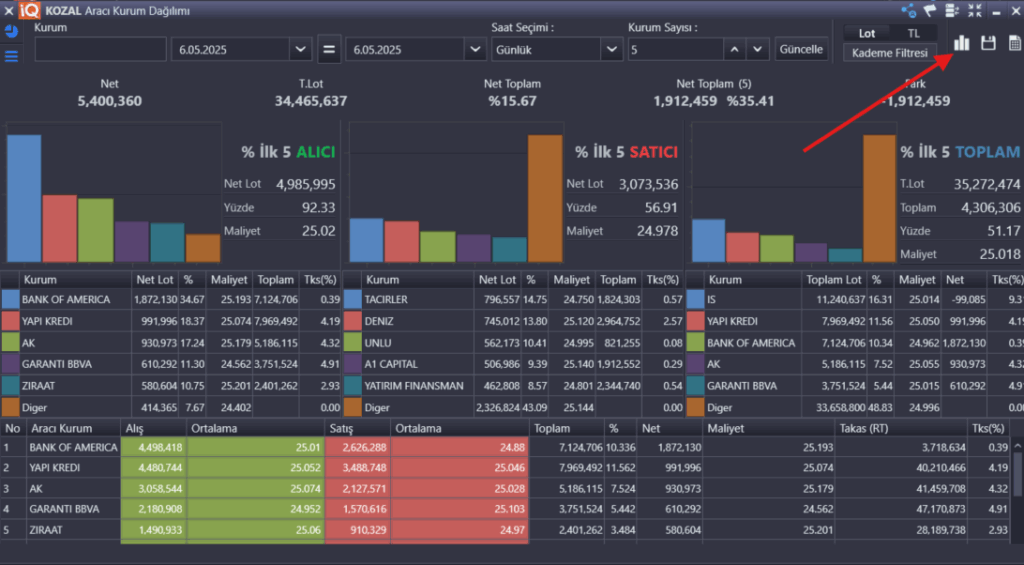This screenshot has width=1024, height=565.
Task: Click the % İlk 5 SATICI heading
Action: 626,152
